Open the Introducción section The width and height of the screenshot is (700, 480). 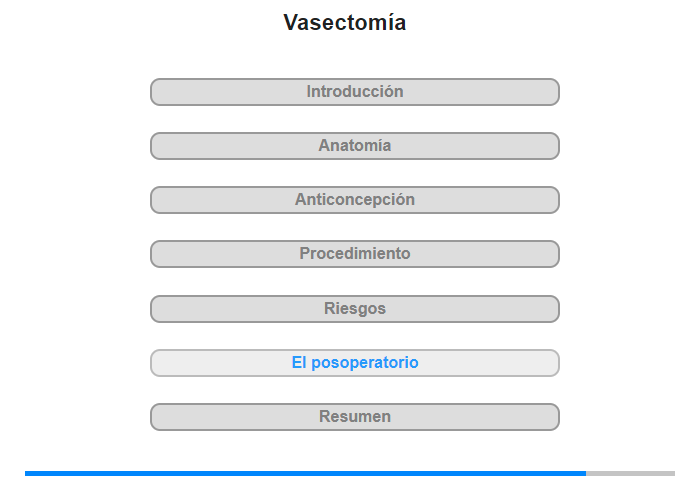click(354, 92)
